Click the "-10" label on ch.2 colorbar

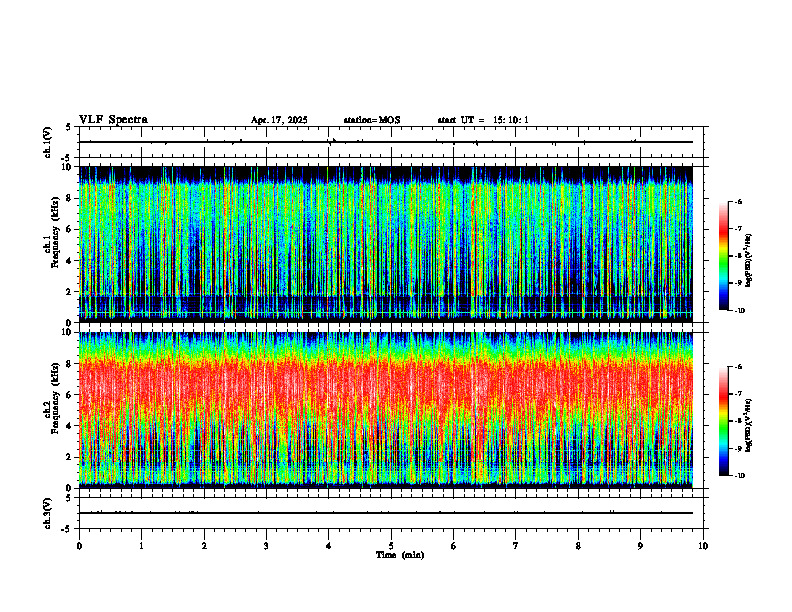(x=740, y=476)
